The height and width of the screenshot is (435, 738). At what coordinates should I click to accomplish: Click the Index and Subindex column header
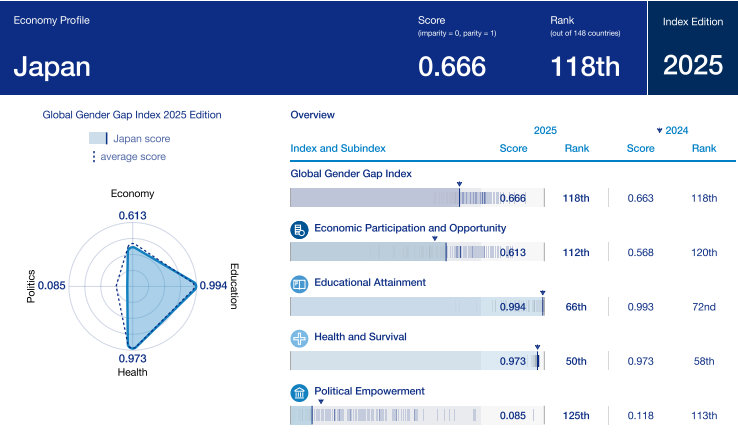tap(337, 149)
